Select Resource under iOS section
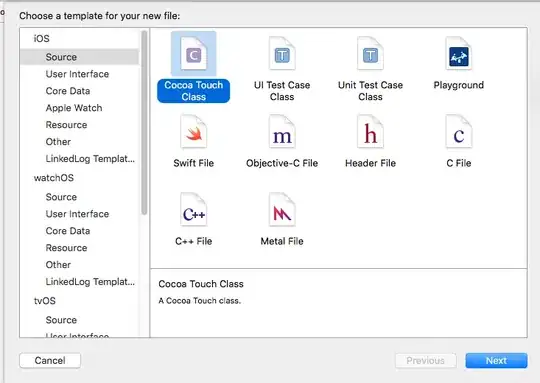Viewport: 540px width, 383px height. click(x=66, y=125)
